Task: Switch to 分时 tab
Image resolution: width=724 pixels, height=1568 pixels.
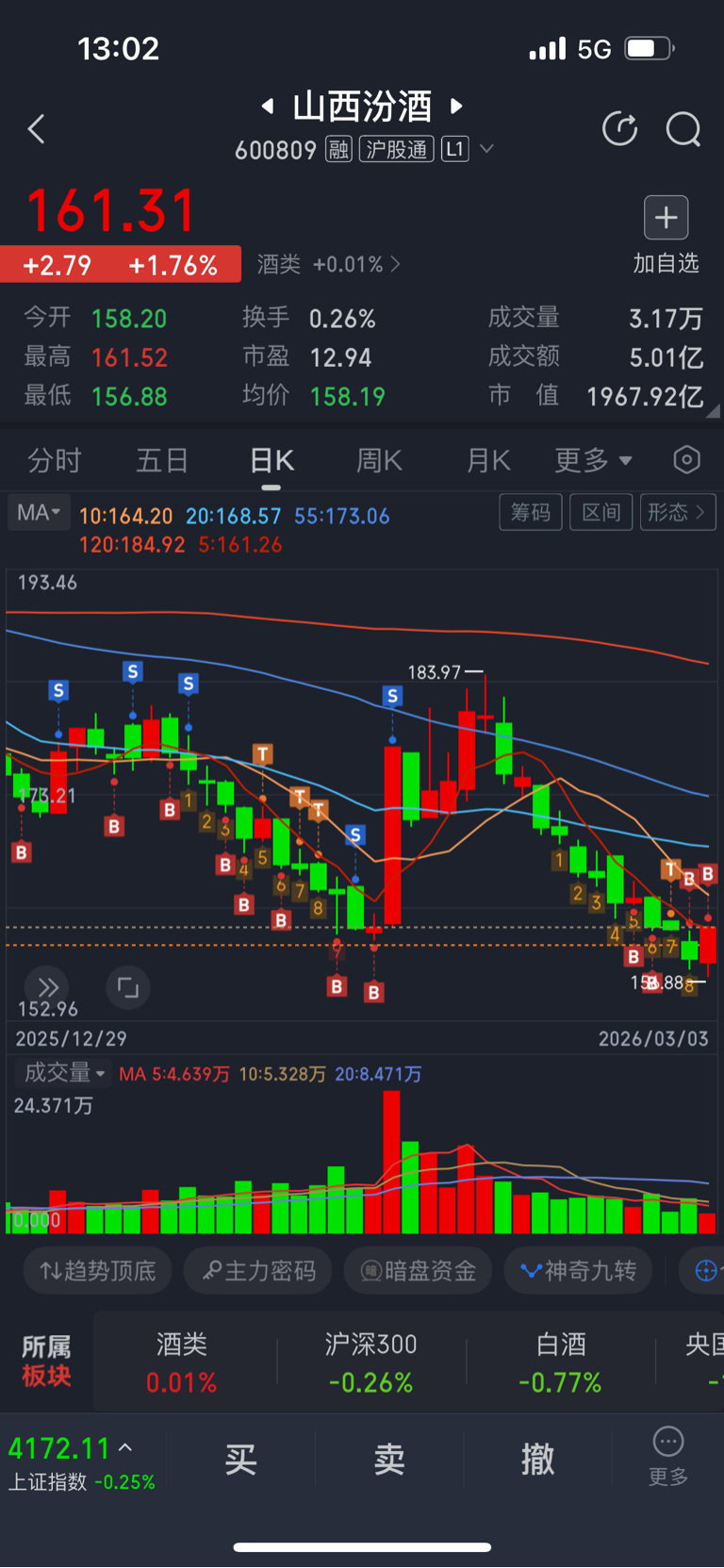Action: tap(55, 460)
